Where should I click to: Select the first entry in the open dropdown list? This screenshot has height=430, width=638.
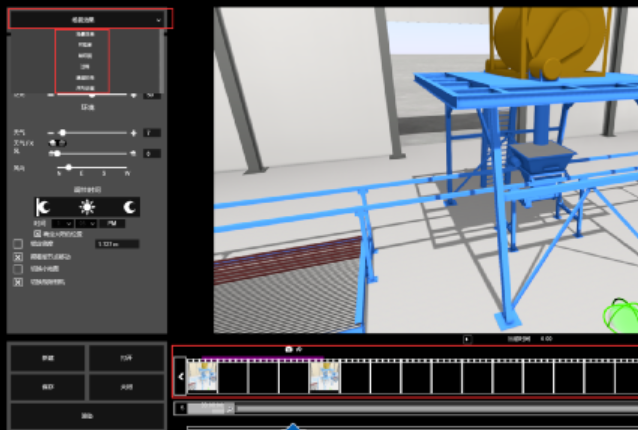(x=85, y=34)
